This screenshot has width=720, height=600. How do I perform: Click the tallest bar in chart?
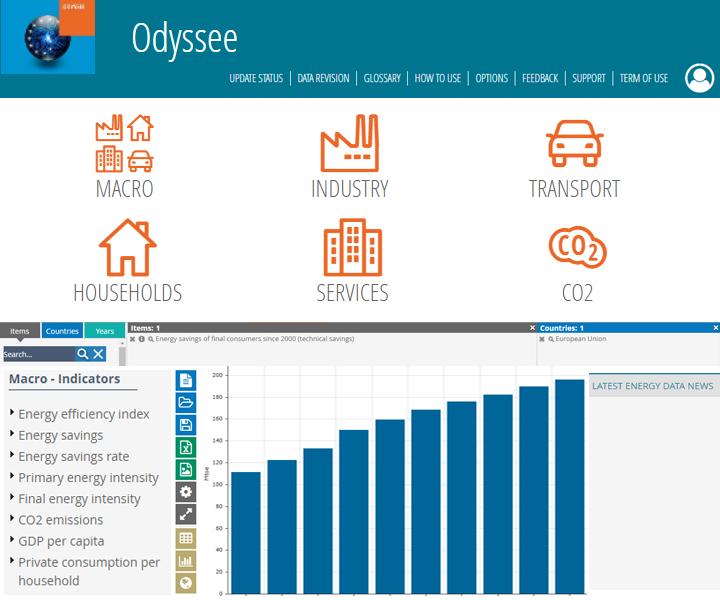tap(569, 486)
